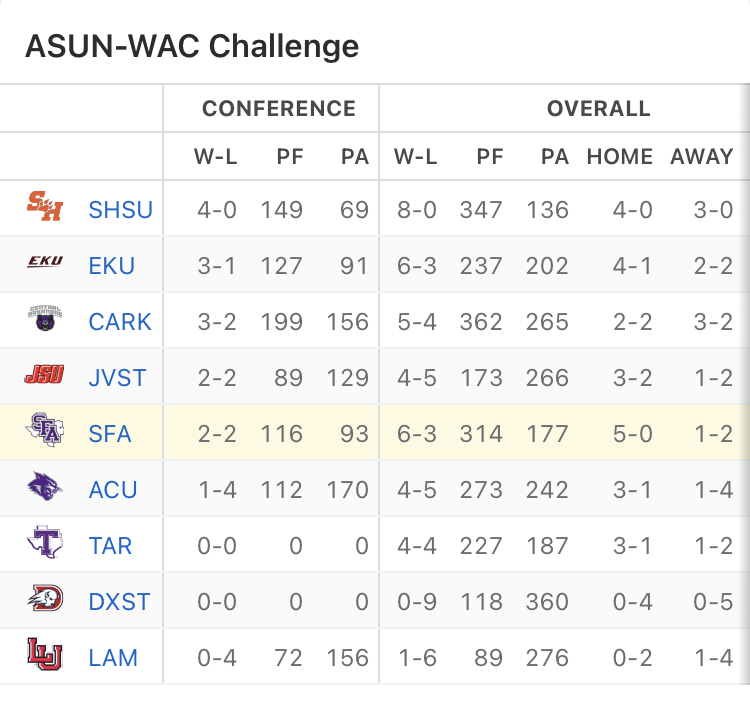750x714 pixels.
Task: Click the Central Arkansas bear logo
Action: (x=44, y=320)
